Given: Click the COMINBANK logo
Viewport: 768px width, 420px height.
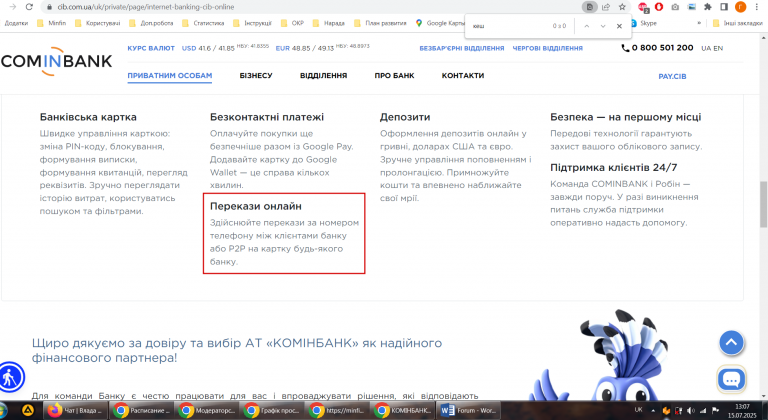Looking at the screenshot, I should (56, 61).
